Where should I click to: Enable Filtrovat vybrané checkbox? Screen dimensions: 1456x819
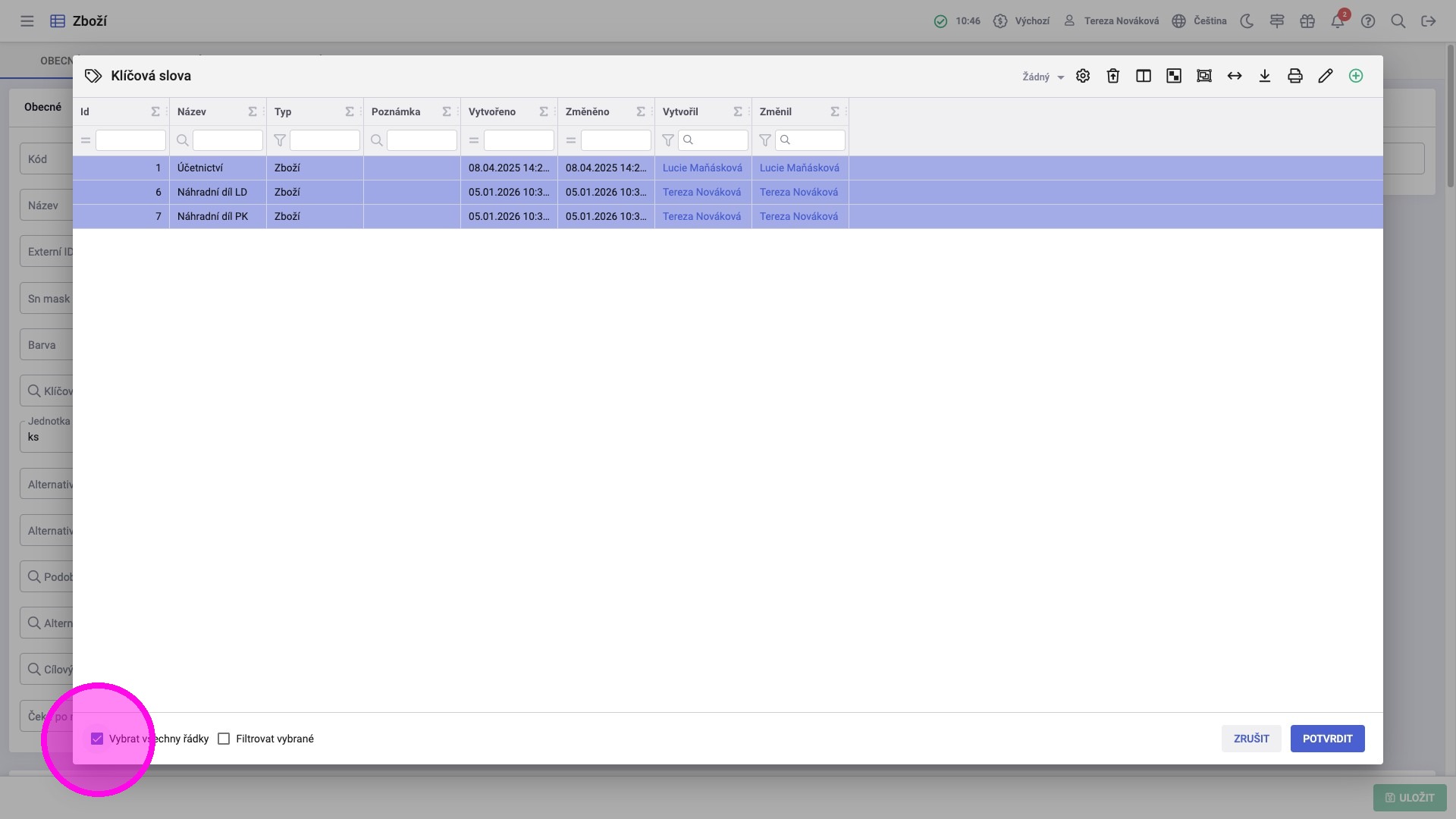click(224, 739)
